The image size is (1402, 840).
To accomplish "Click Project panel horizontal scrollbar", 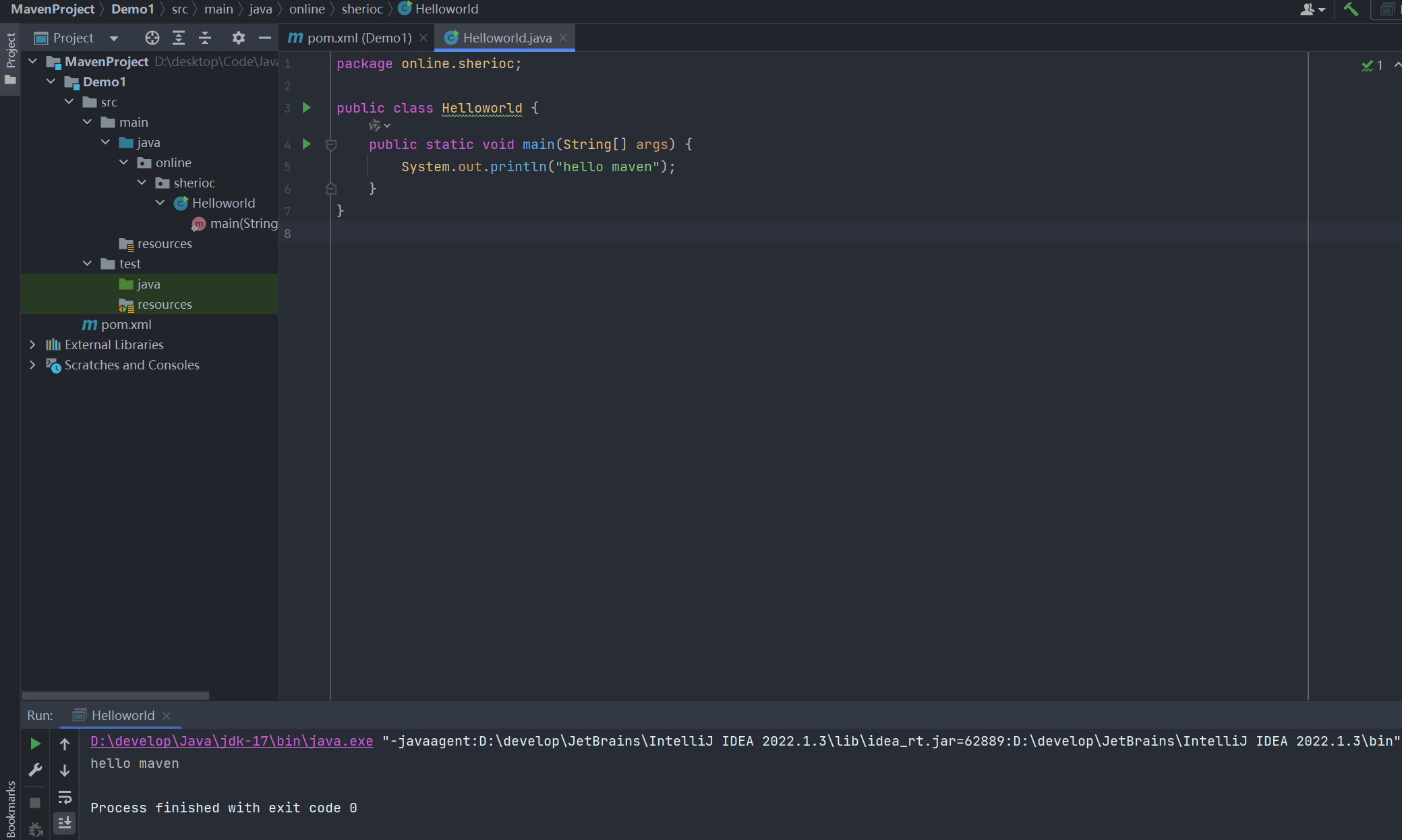I will pyautogui.click(x=115, y=695).
